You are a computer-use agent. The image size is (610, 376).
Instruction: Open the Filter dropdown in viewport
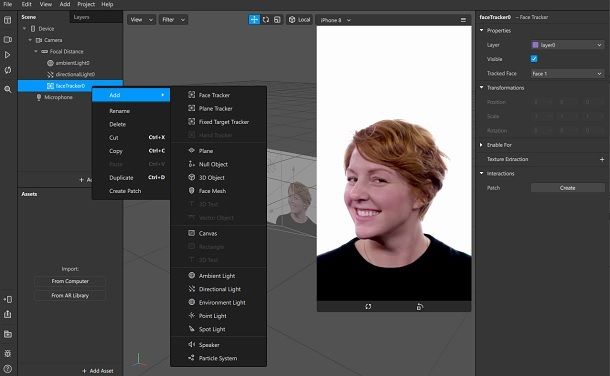(x=173, y=20)
